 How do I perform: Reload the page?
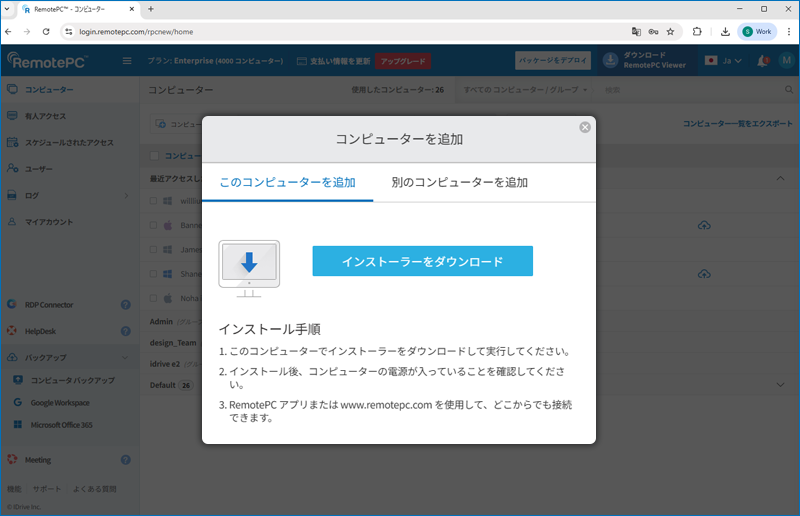46,32
